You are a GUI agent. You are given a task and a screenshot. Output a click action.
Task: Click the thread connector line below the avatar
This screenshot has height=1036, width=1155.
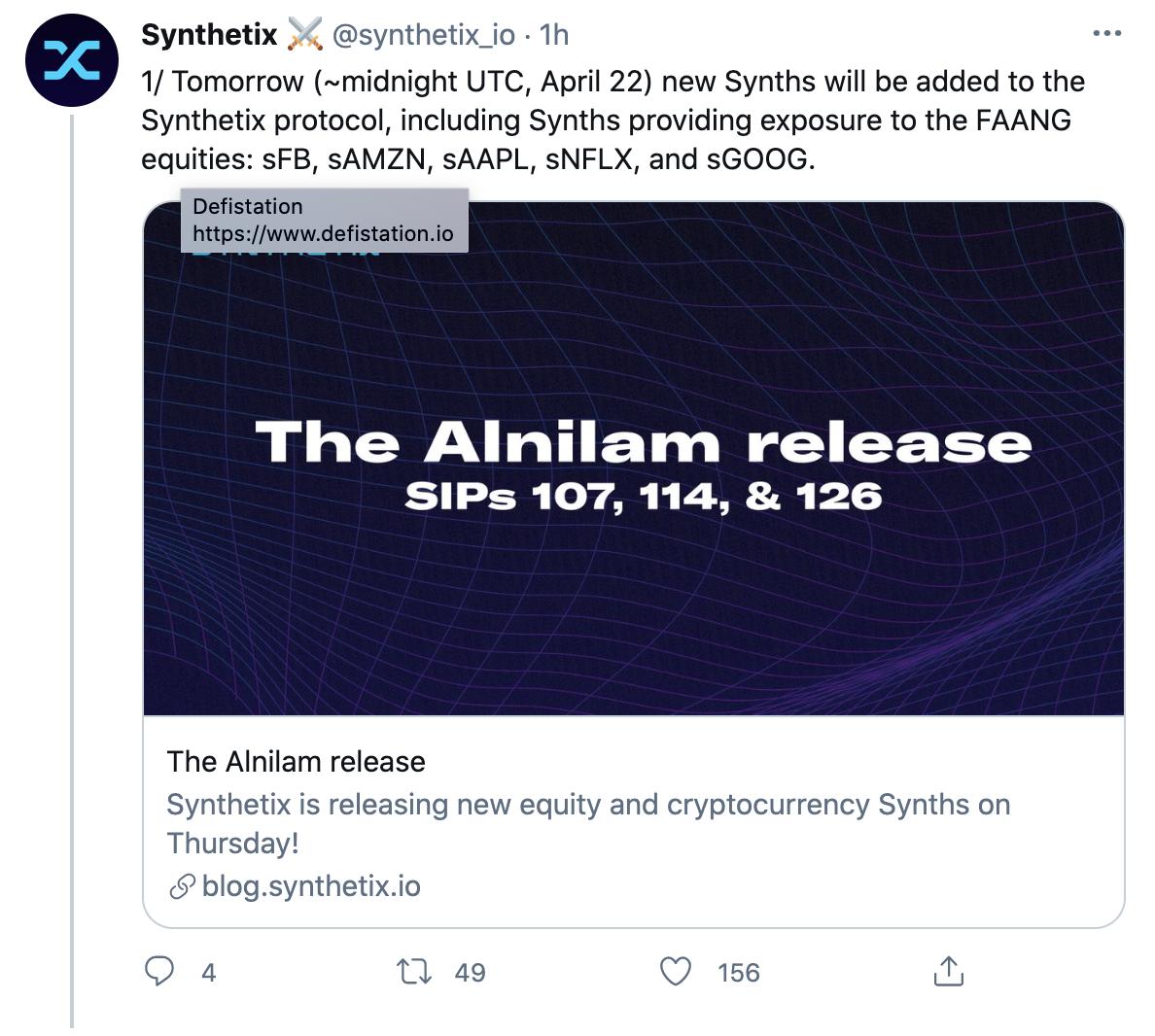[73, 583]
